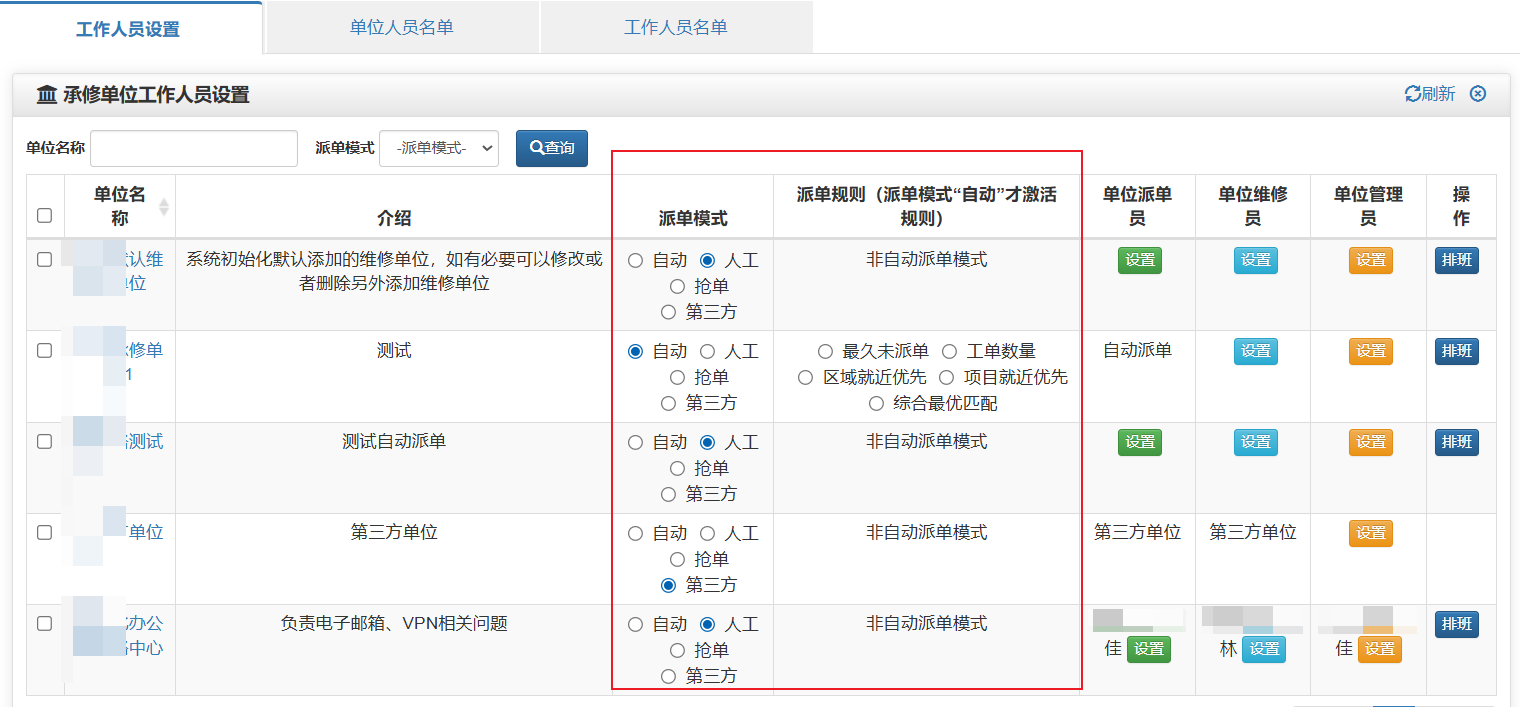Switch to 工作人员名单 tab
Screen dimensions: 1520x707
click(x=676, y=27)
